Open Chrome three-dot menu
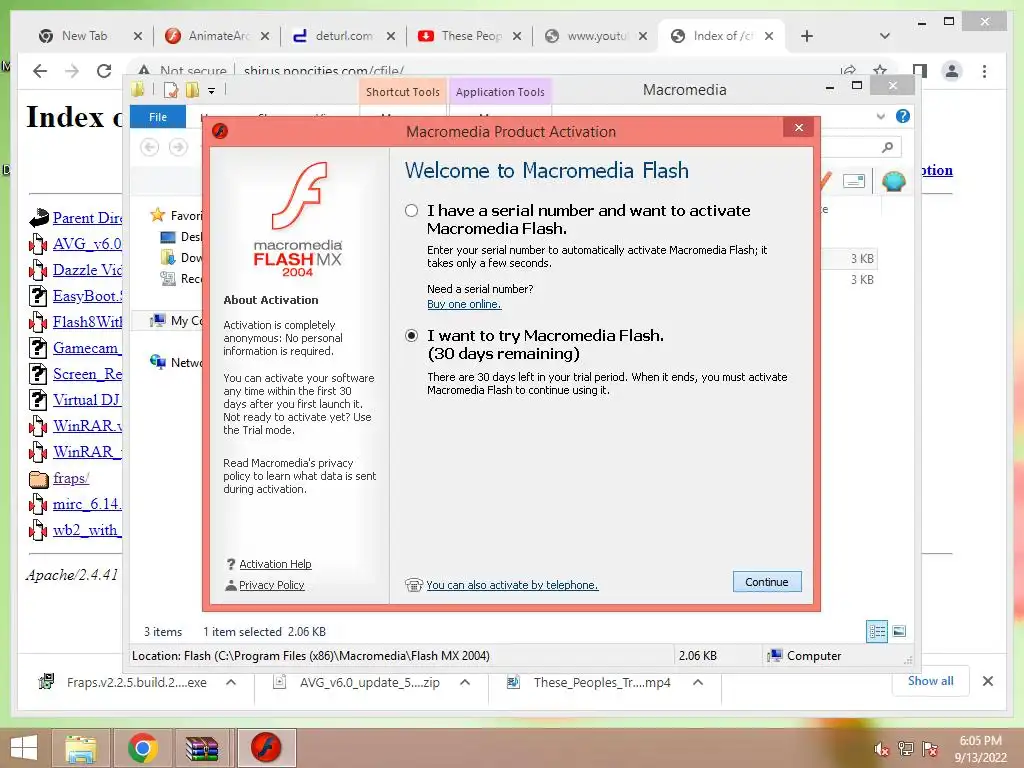This screenshot has height=768, width=1024. pos(985,71)
